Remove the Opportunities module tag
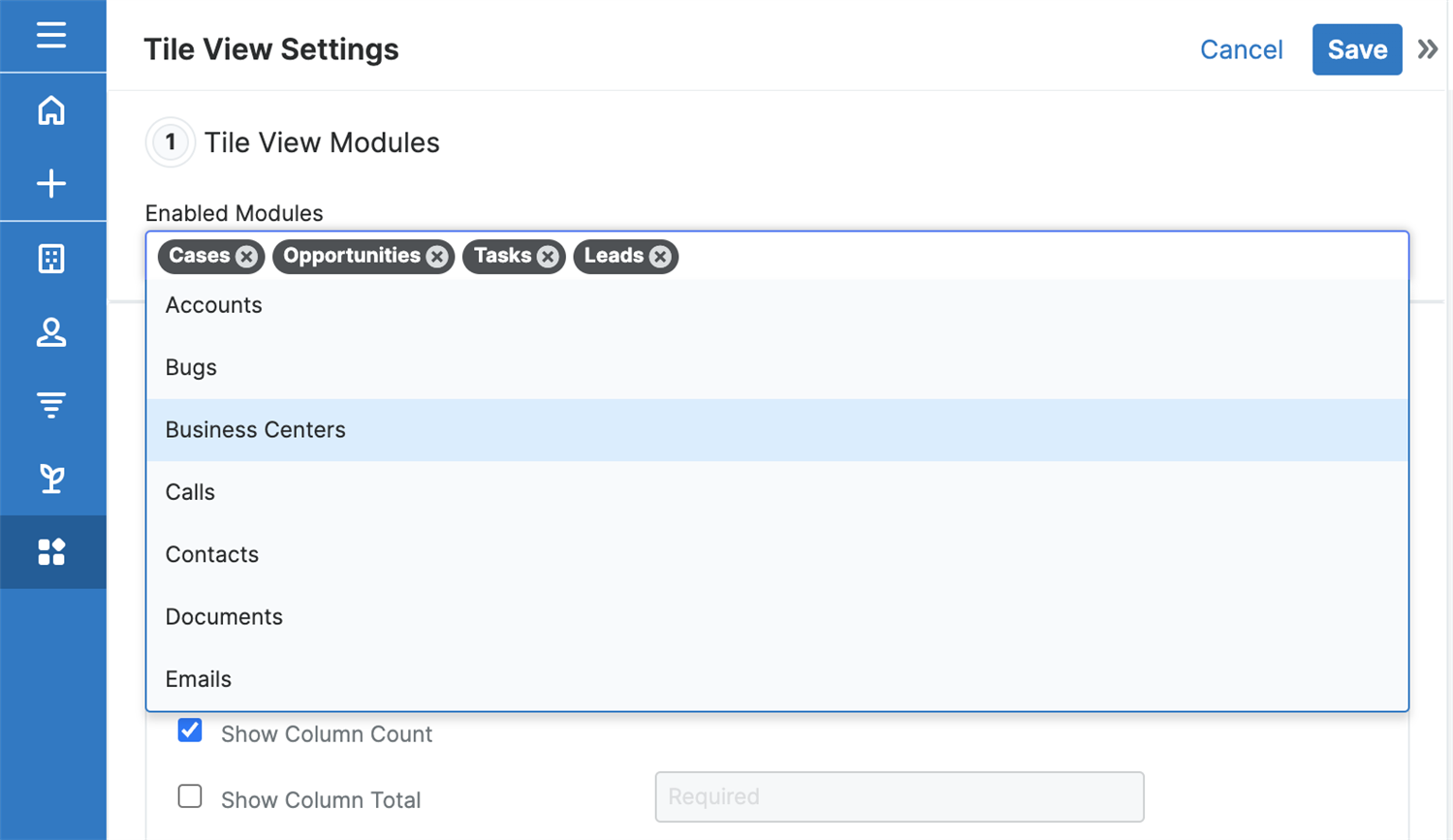This screenshot has width=1453, height=840. pyautogui.click(x=437, y=257)
